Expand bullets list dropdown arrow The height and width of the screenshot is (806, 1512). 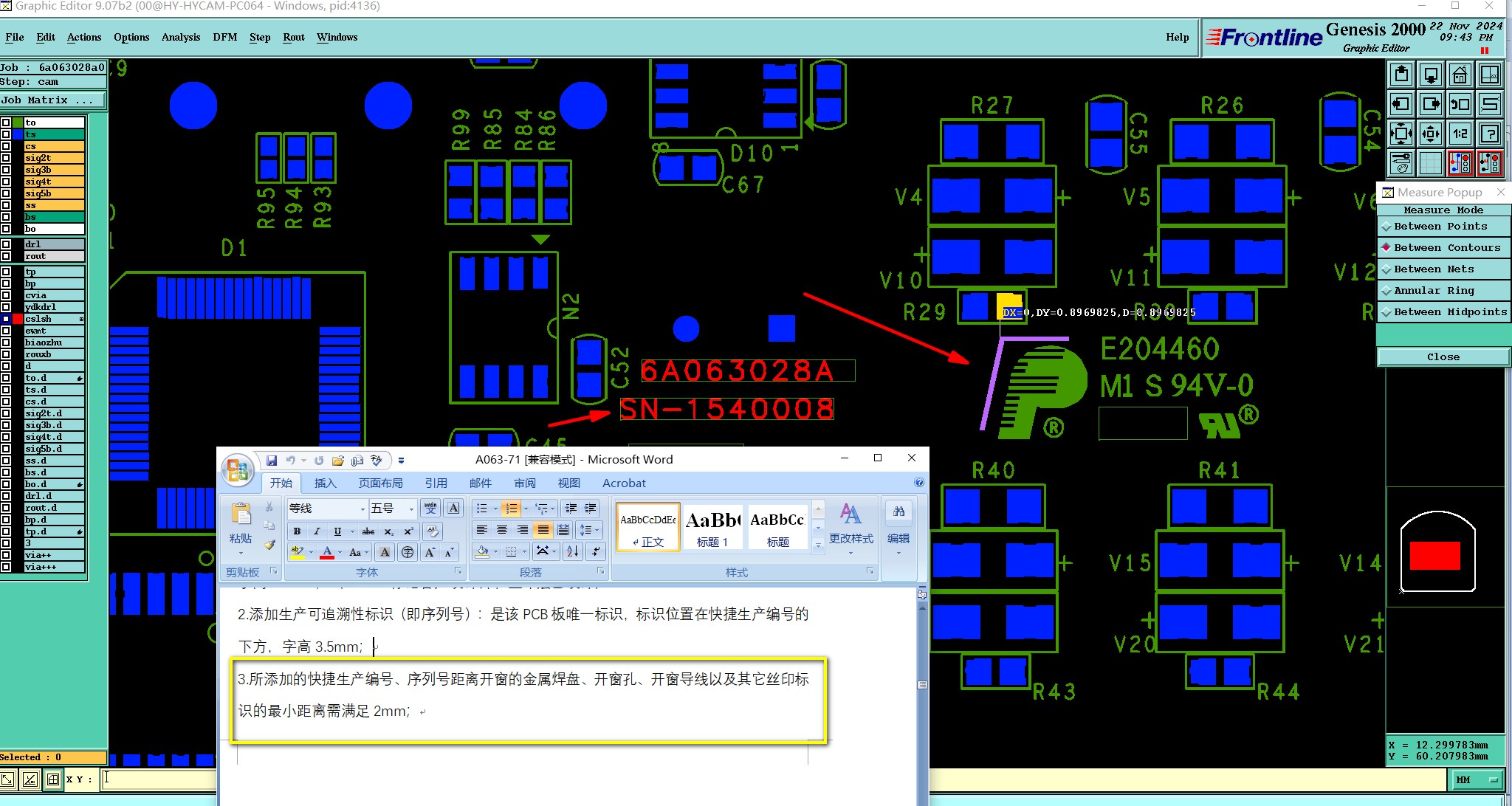point(495,509)
